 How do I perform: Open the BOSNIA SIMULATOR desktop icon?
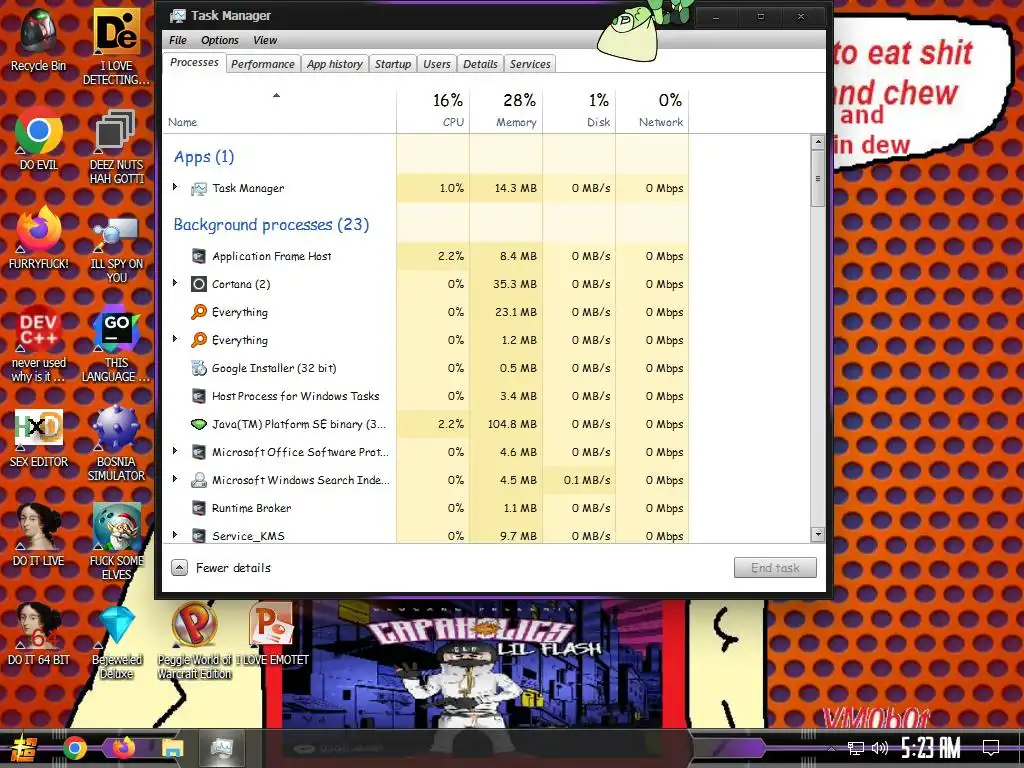point(116,443)
